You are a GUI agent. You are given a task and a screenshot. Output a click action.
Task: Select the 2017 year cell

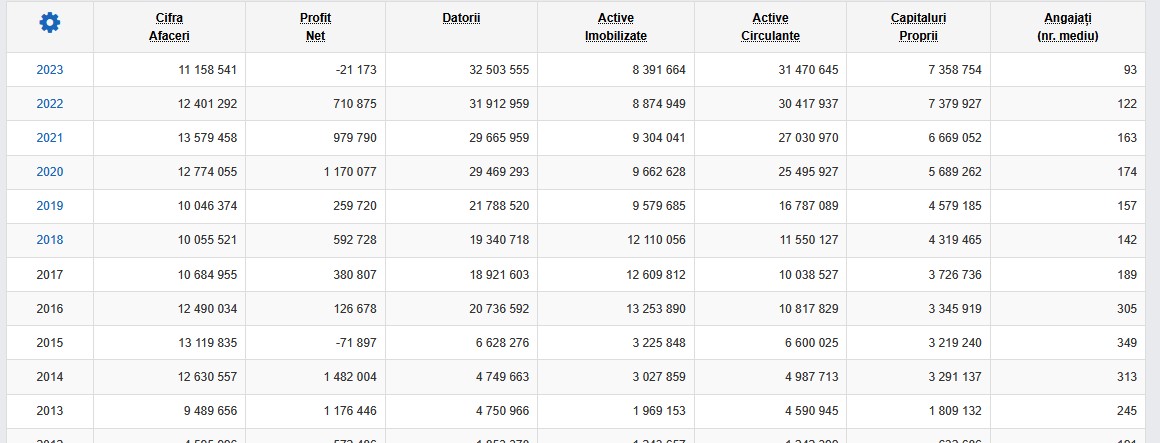(50, 274)
